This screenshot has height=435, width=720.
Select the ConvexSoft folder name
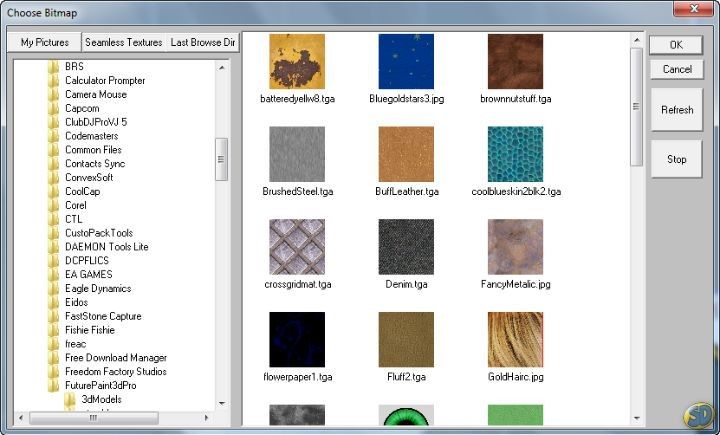click(89, 177)
